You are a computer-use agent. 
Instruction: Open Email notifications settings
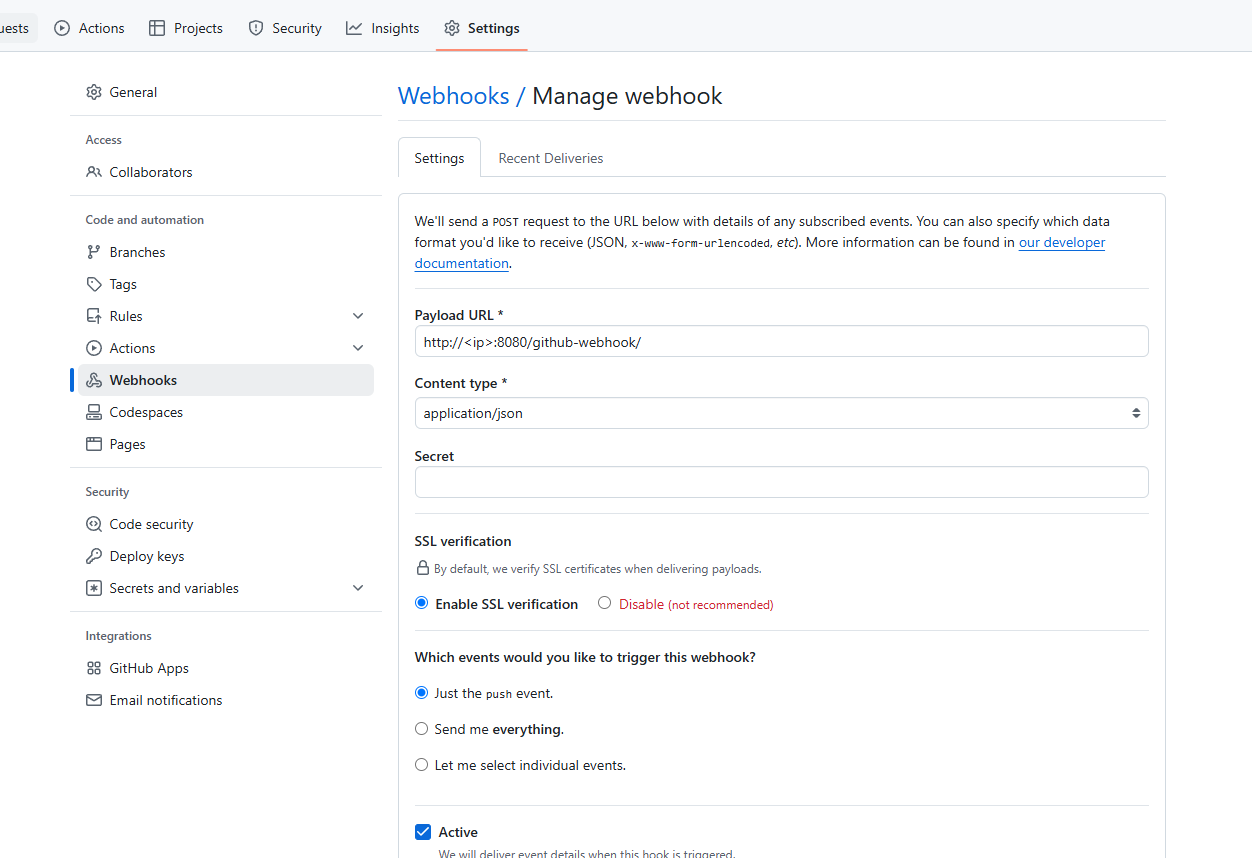(226, 700)
